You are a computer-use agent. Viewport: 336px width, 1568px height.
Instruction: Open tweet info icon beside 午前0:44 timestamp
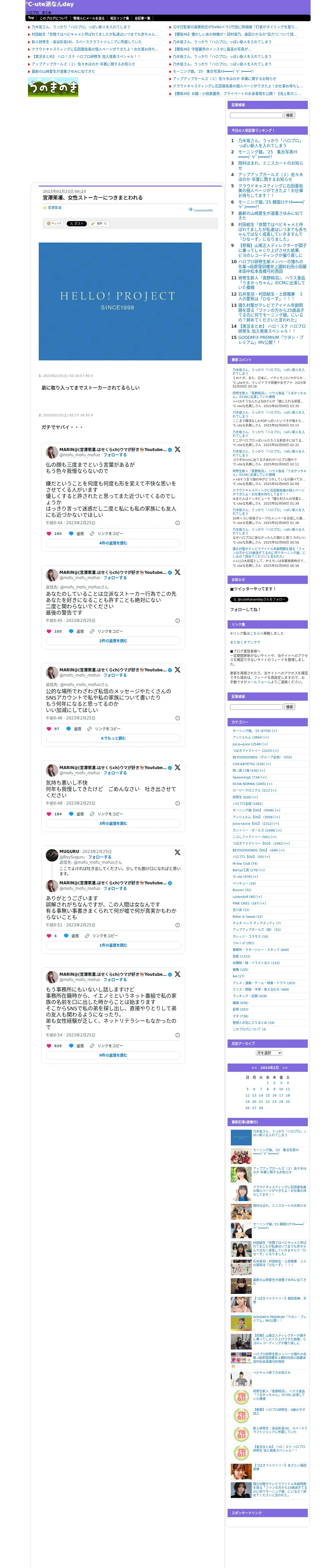click(x=177, y=523)
